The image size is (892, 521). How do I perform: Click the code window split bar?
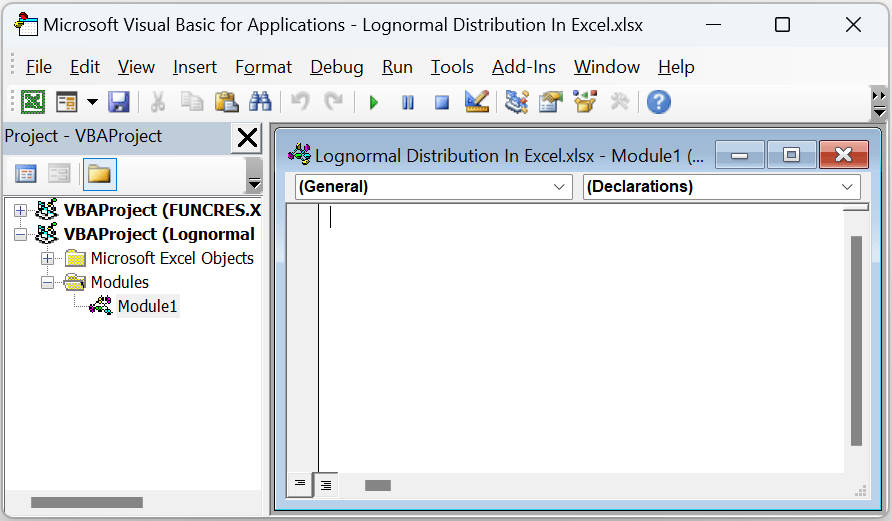click(856, 207)
